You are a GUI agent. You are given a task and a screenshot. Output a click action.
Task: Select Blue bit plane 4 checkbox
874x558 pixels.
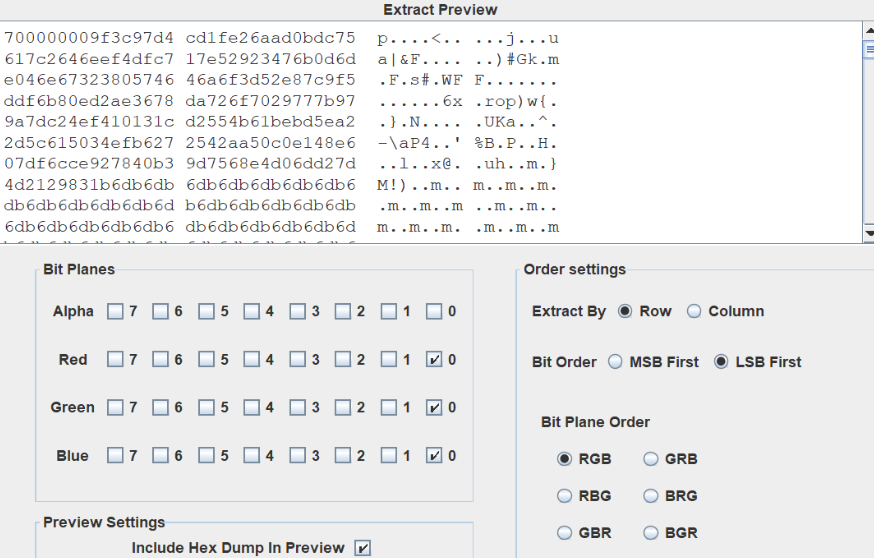252,455
